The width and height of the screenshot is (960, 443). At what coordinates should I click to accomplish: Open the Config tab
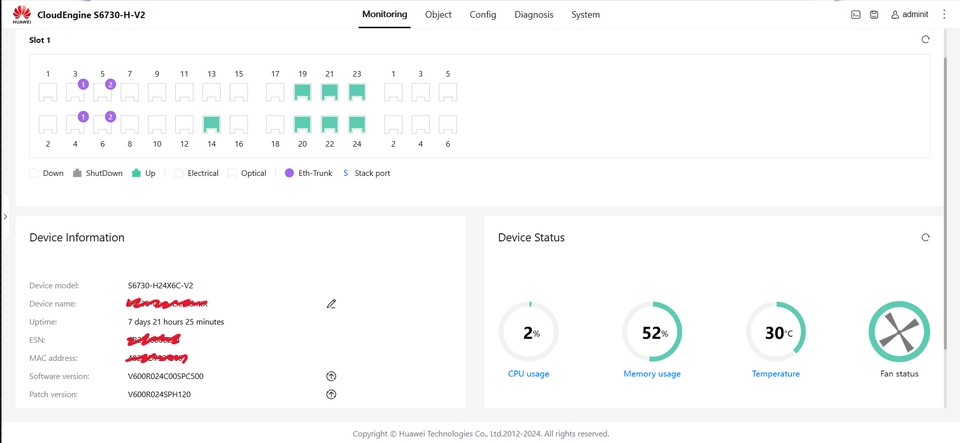(483, 15)
